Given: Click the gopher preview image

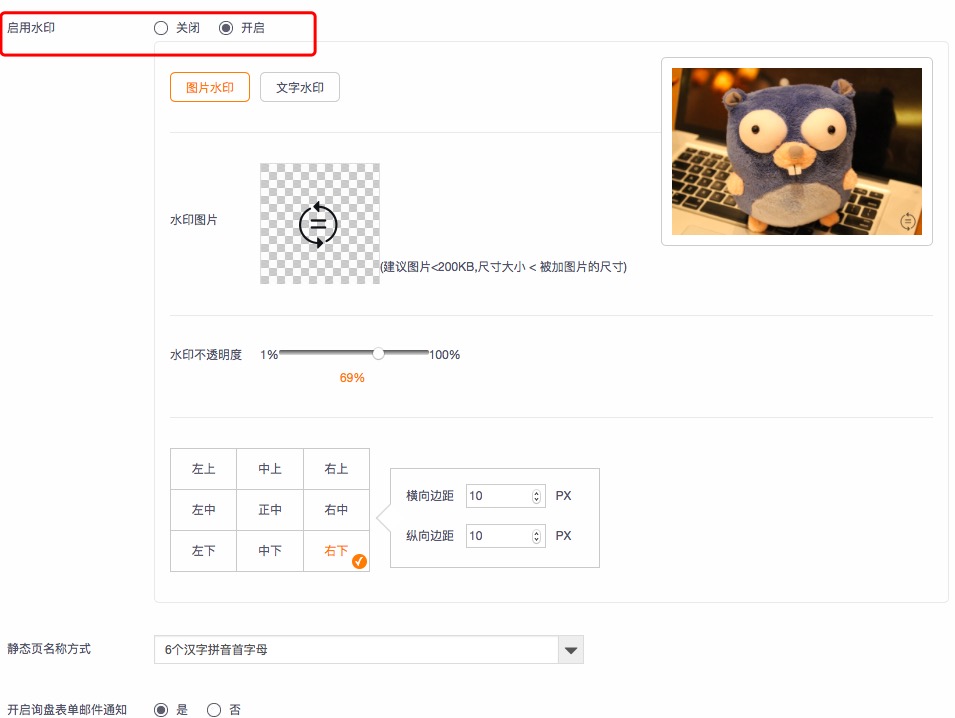Looking at the screenshot, I should [797, 151].
